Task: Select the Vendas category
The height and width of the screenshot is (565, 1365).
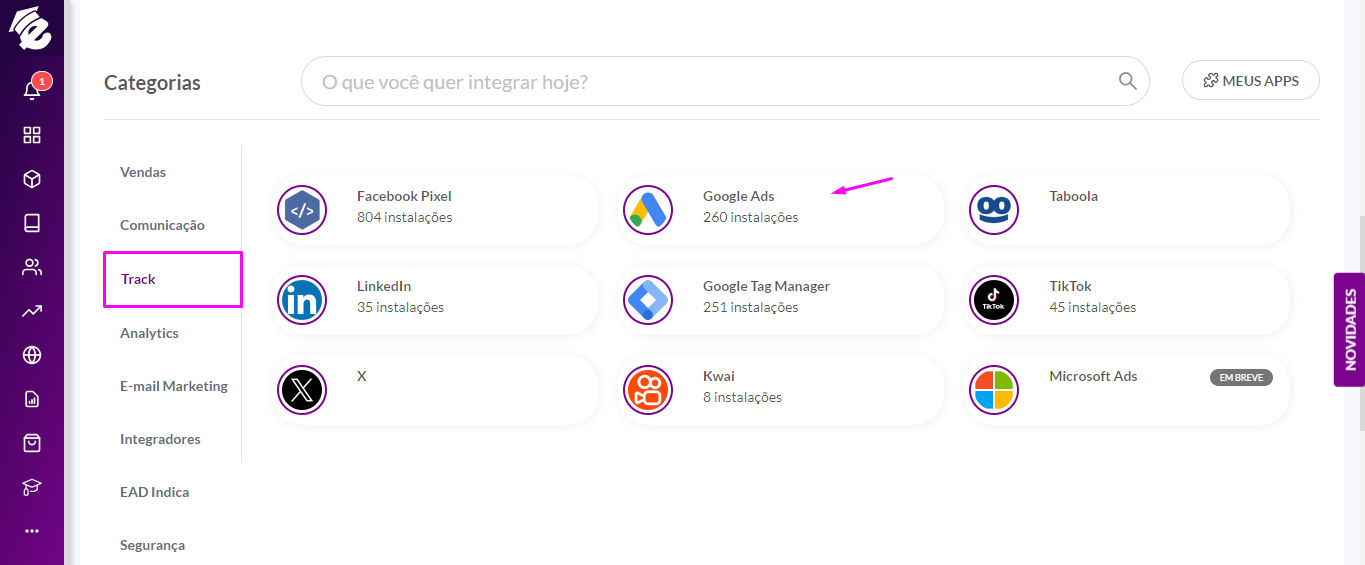Action: click(x=143, y=172)
